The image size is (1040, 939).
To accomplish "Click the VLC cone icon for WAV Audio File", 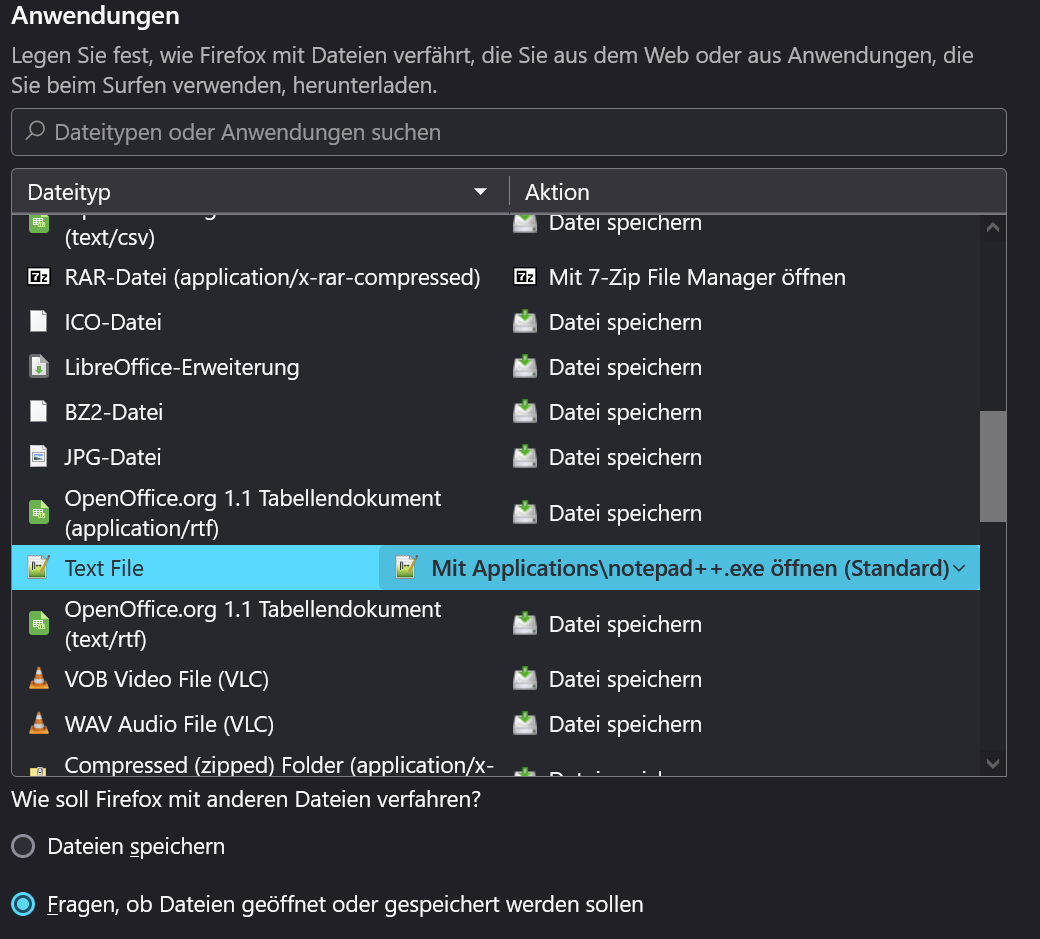I will (x=39, y=724).
